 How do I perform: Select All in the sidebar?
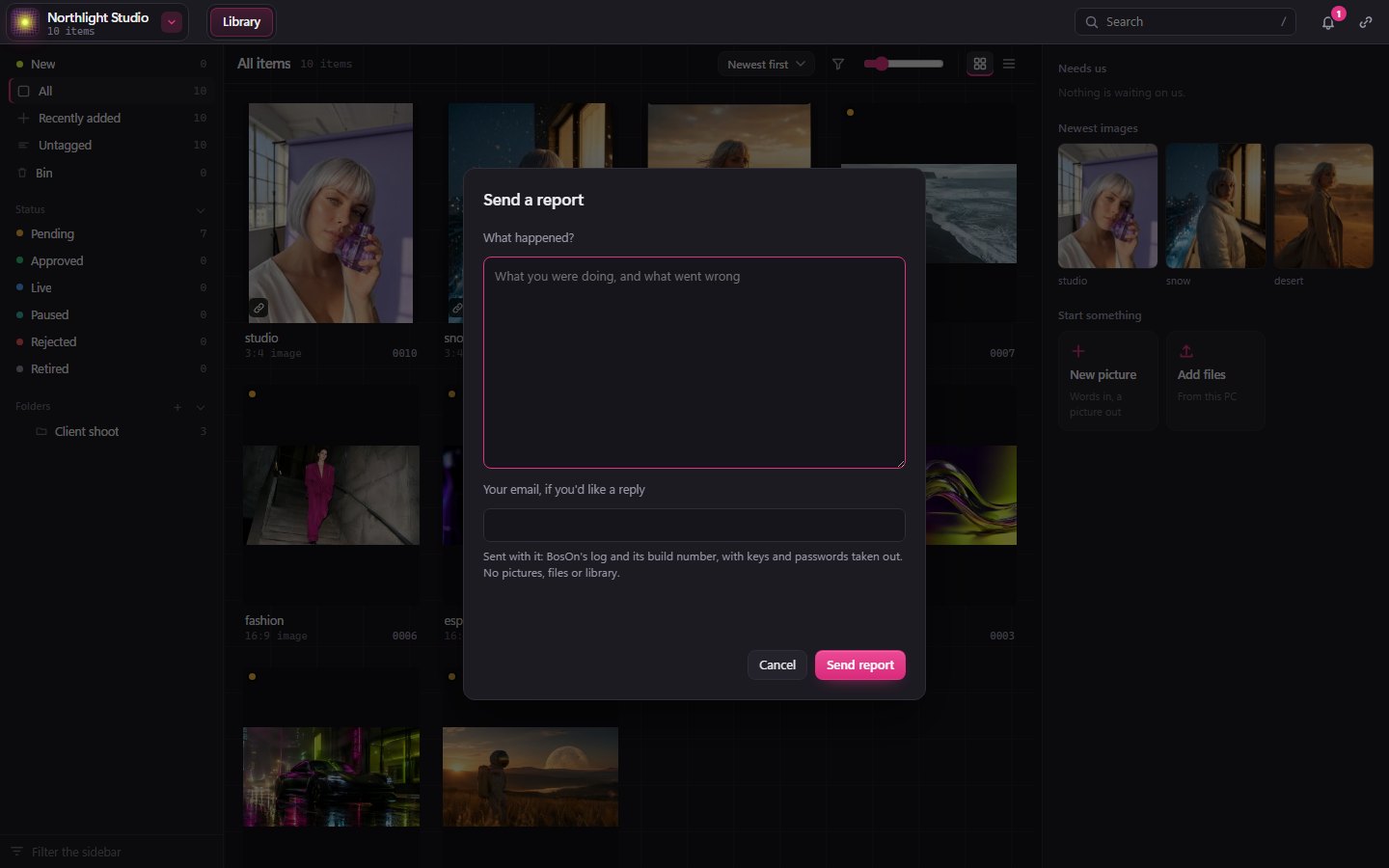pyautogui.click(x=112, y=91)
